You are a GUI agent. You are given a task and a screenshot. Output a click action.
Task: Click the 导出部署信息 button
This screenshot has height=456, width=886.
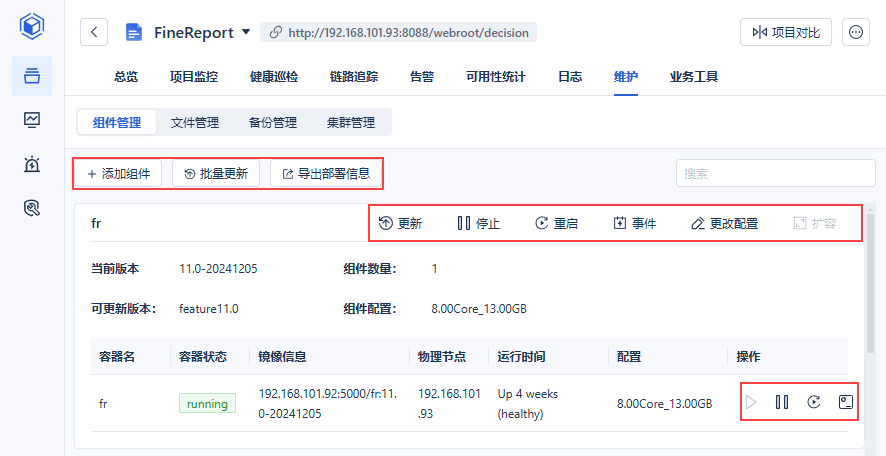tap(326, 173)
